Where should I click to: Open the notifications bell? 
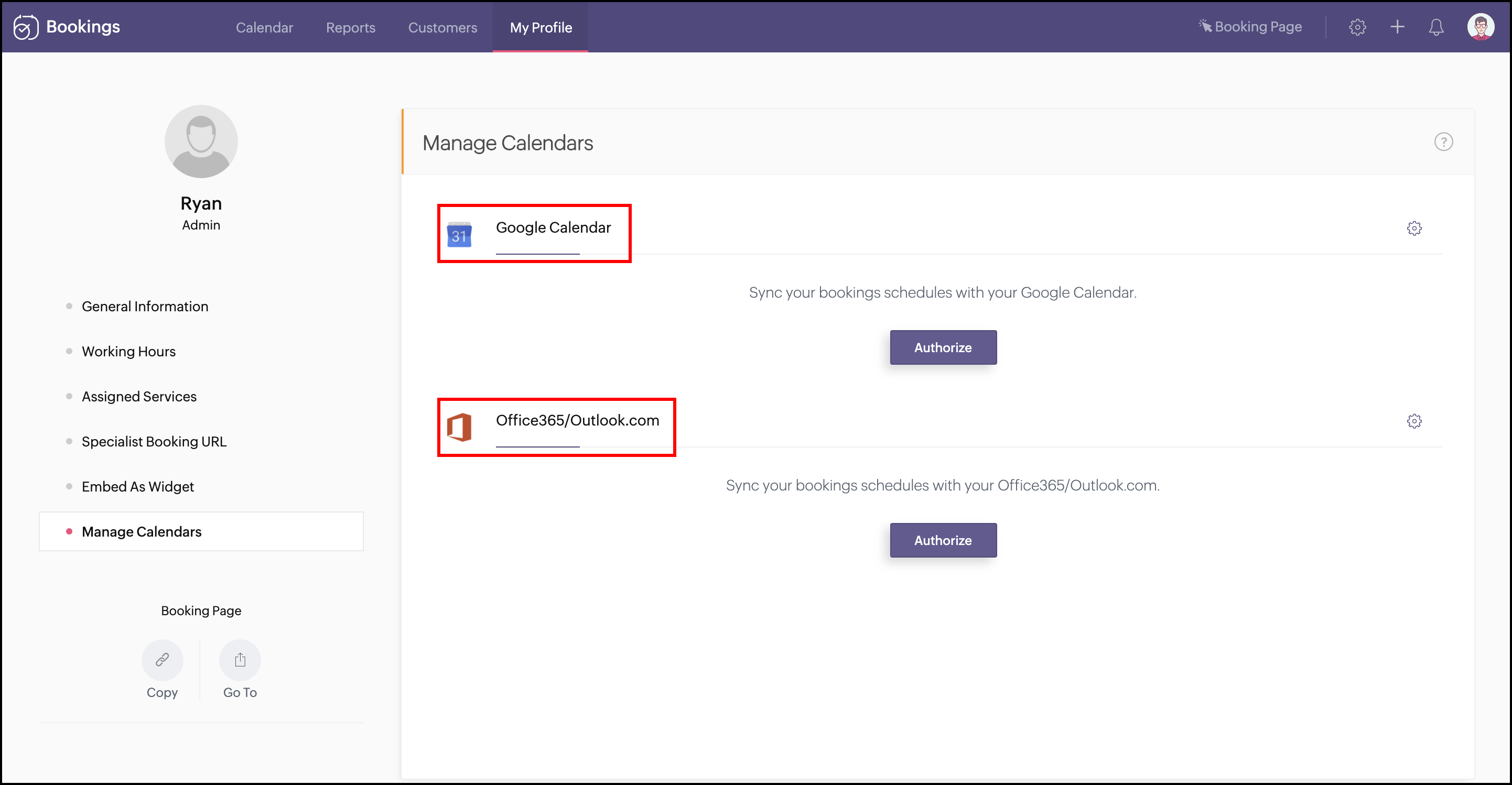(1435, 27)
